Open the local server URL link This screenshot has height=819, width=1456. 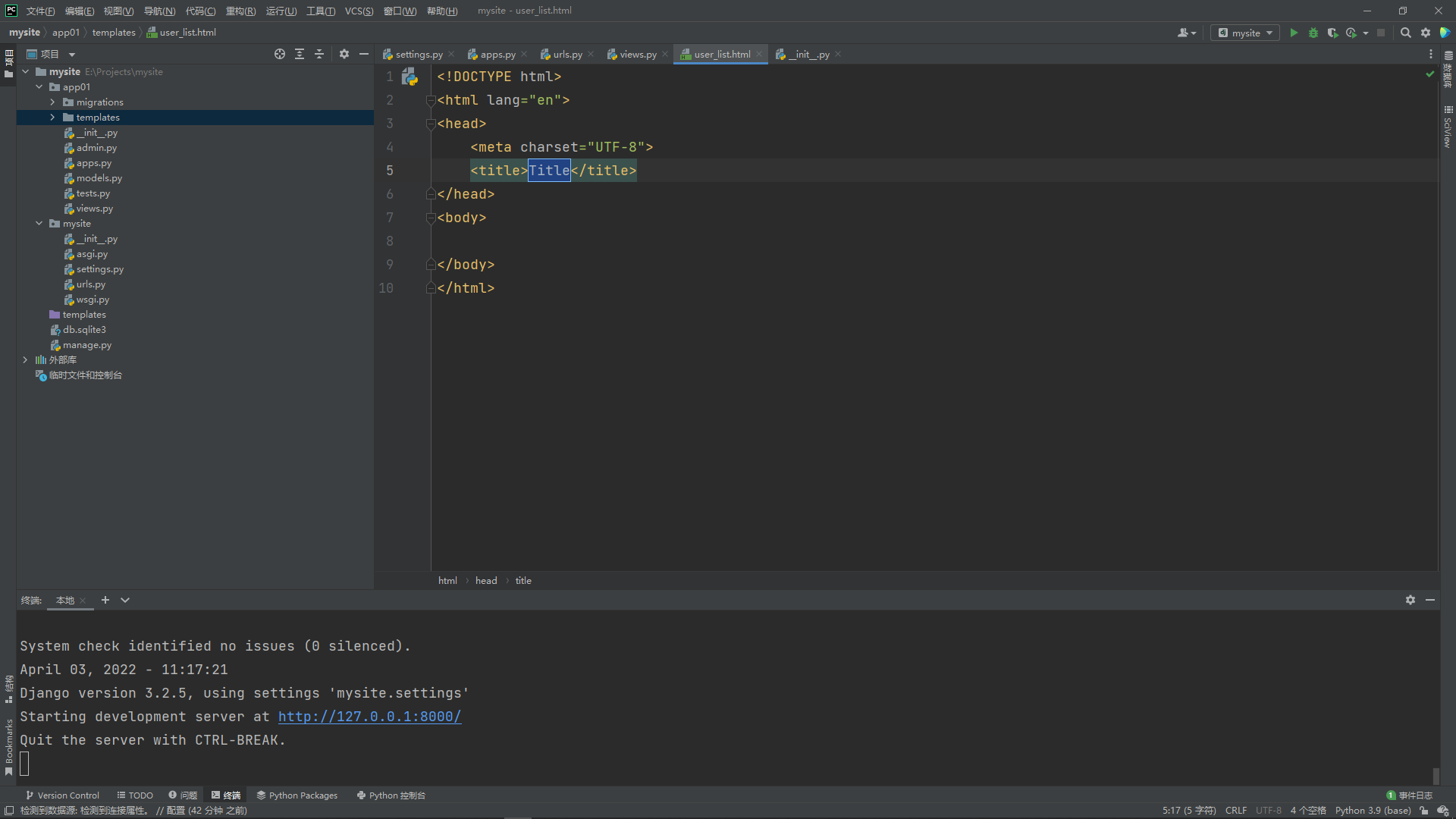369,717
